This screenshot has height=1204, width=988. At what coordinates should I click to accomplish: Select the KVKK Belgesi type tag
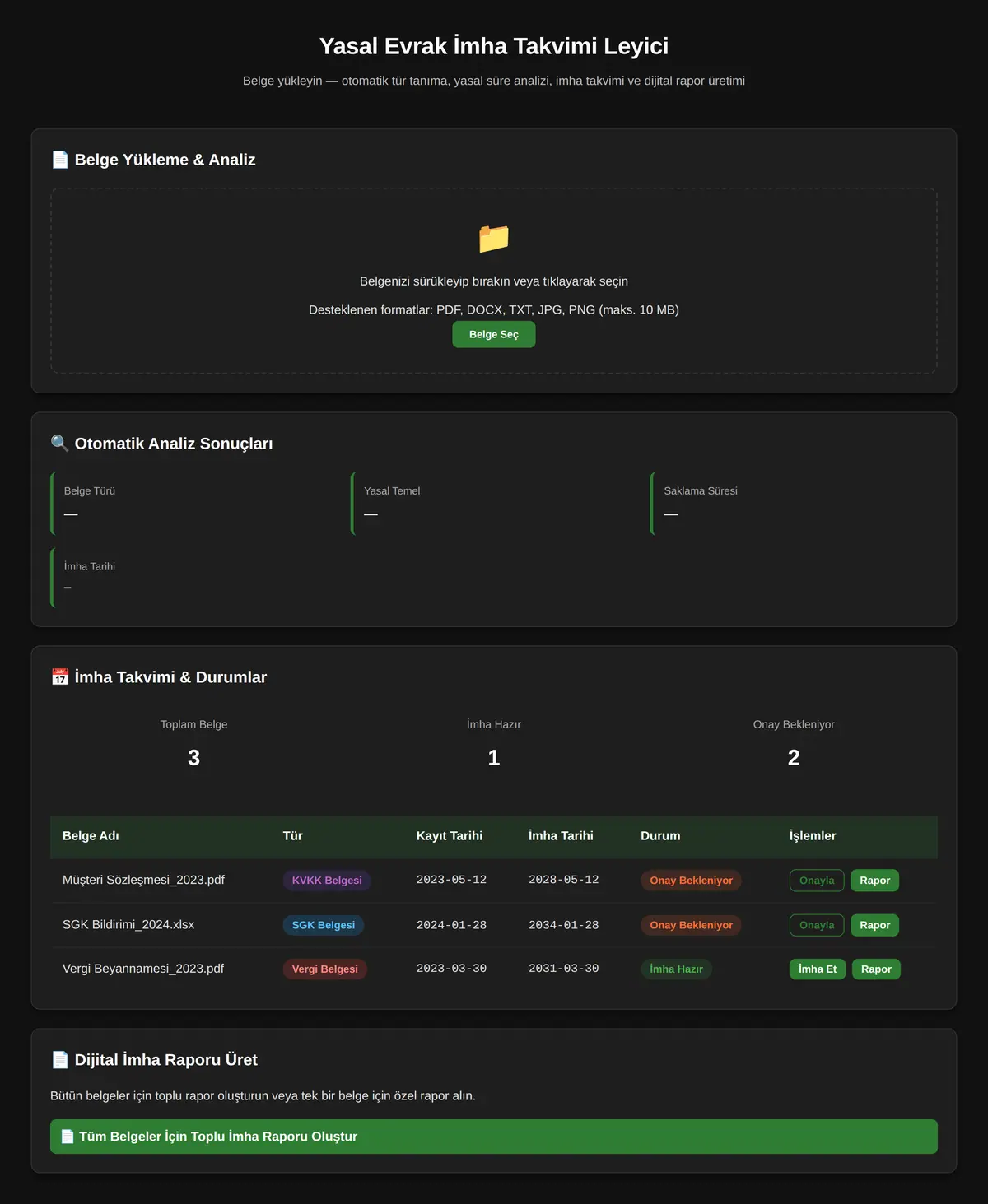pos(327,881)
